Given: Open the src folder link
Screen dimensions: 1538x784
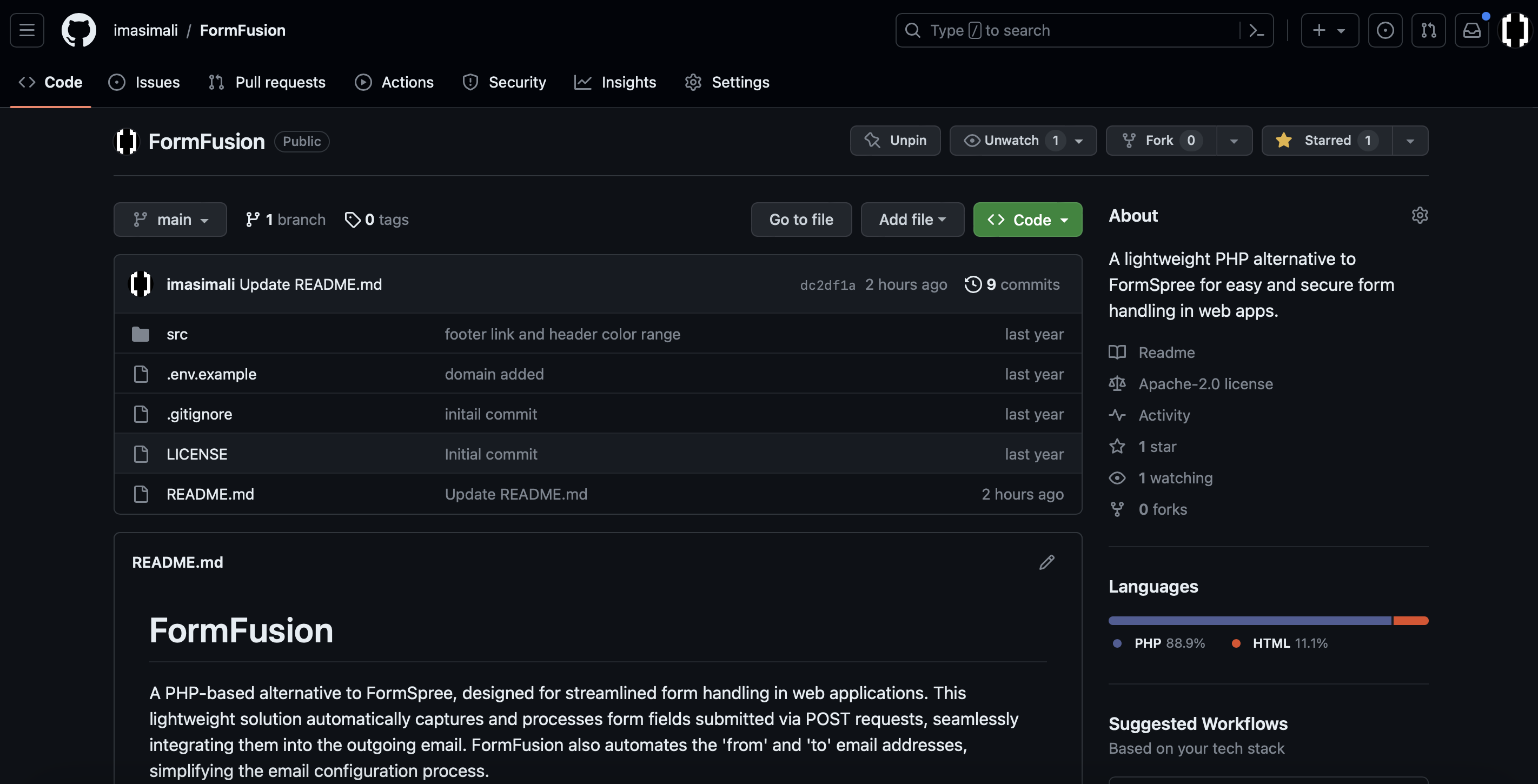Looking at the screenshot, I should (x=177, y=334).
